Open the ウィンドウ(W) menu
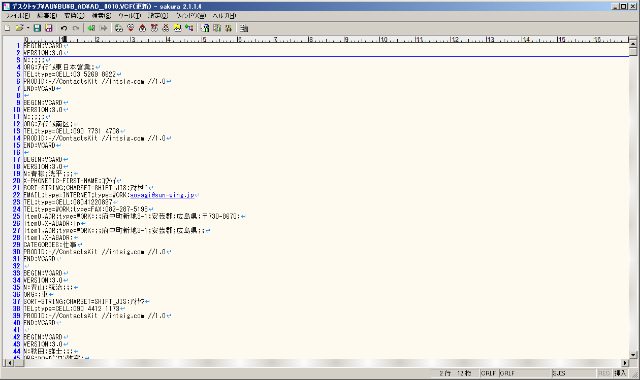The height and width of the screenshot is (380, 640). (x=191, y=16)
